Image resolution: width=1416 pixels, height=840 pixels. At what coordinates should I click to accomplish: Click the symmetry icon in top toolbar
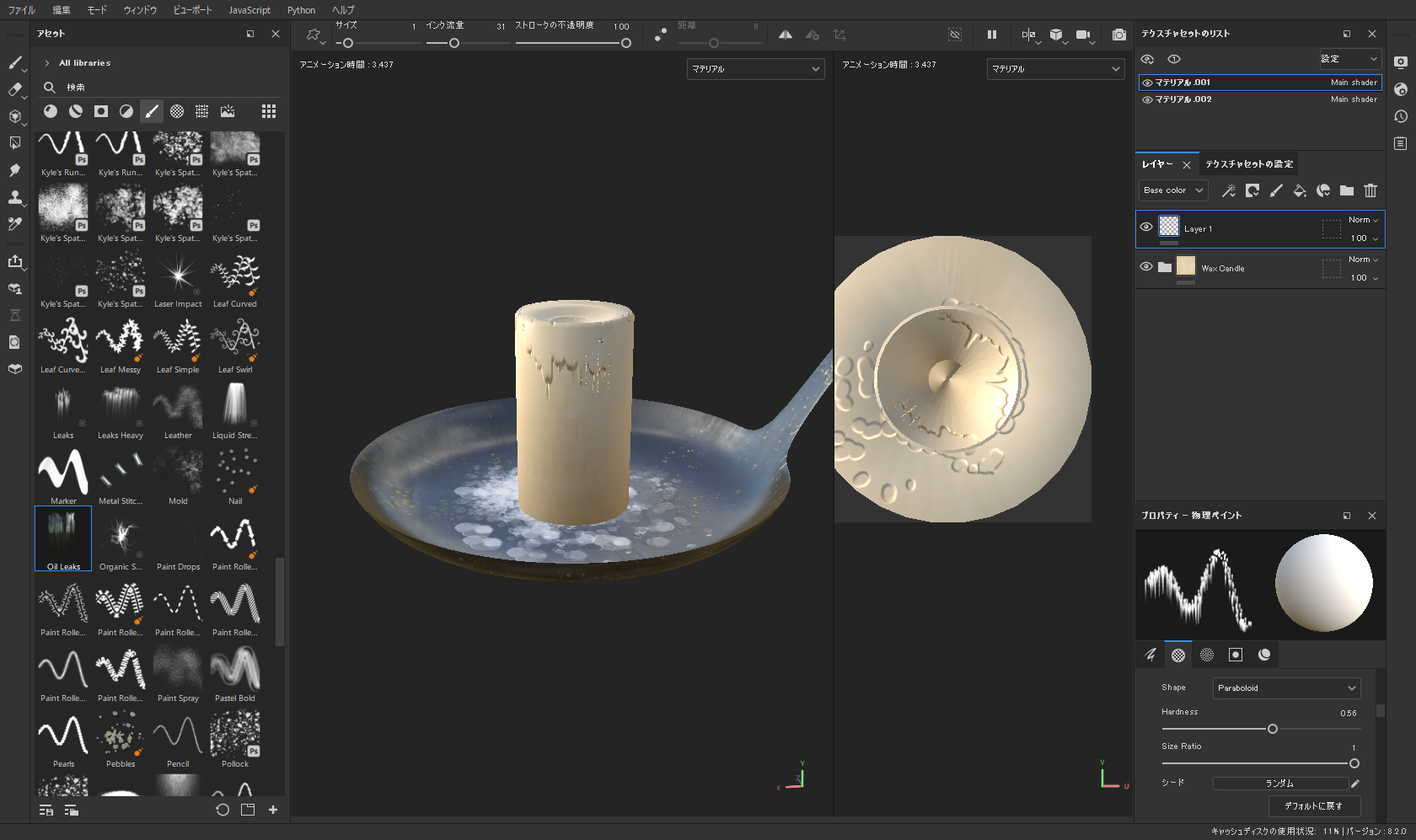click(x=785, y=35)
